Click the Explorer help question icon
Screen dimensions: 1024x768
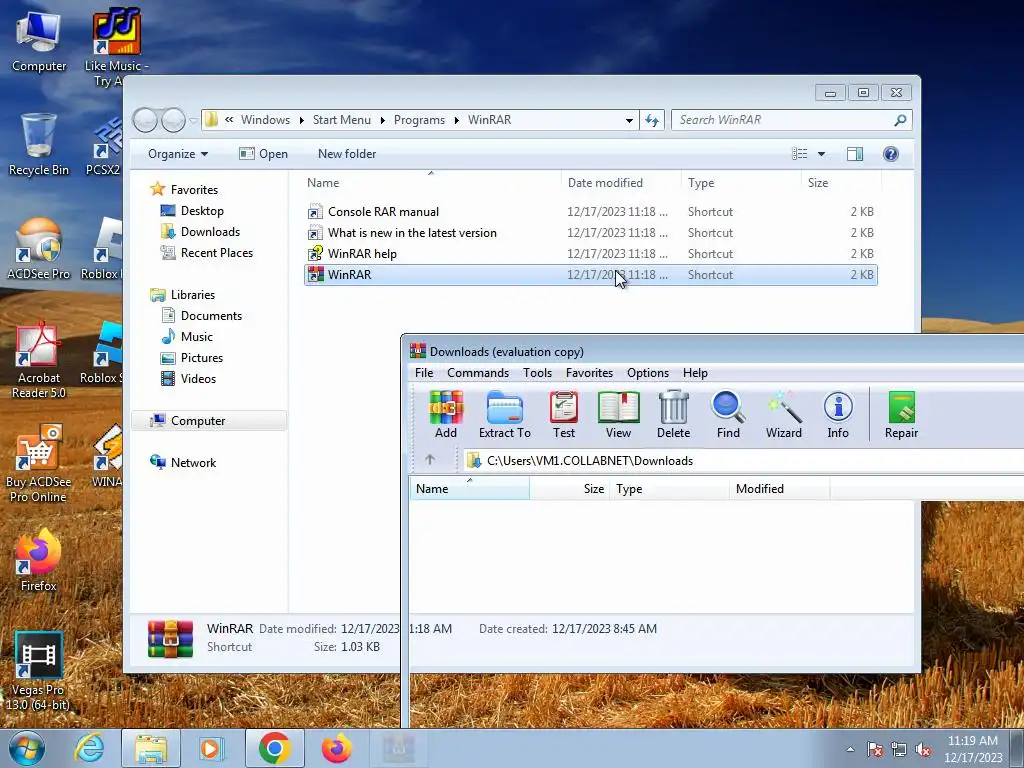point(890,153)
